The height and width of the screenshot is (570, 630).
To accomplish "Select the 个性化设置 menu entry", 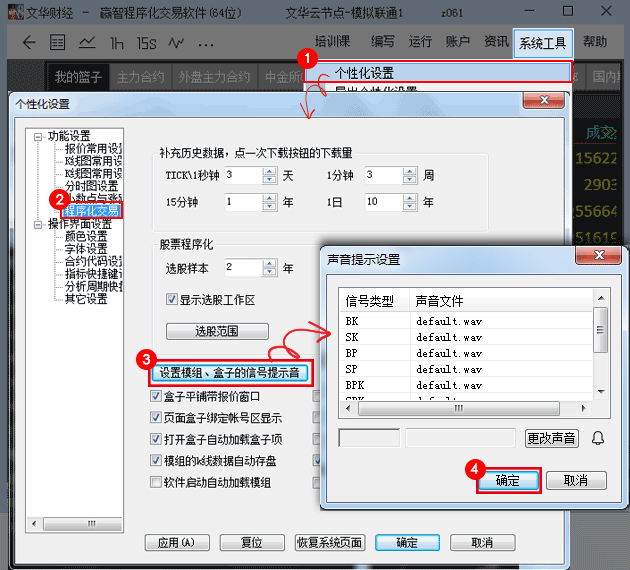I will point(364,73).
